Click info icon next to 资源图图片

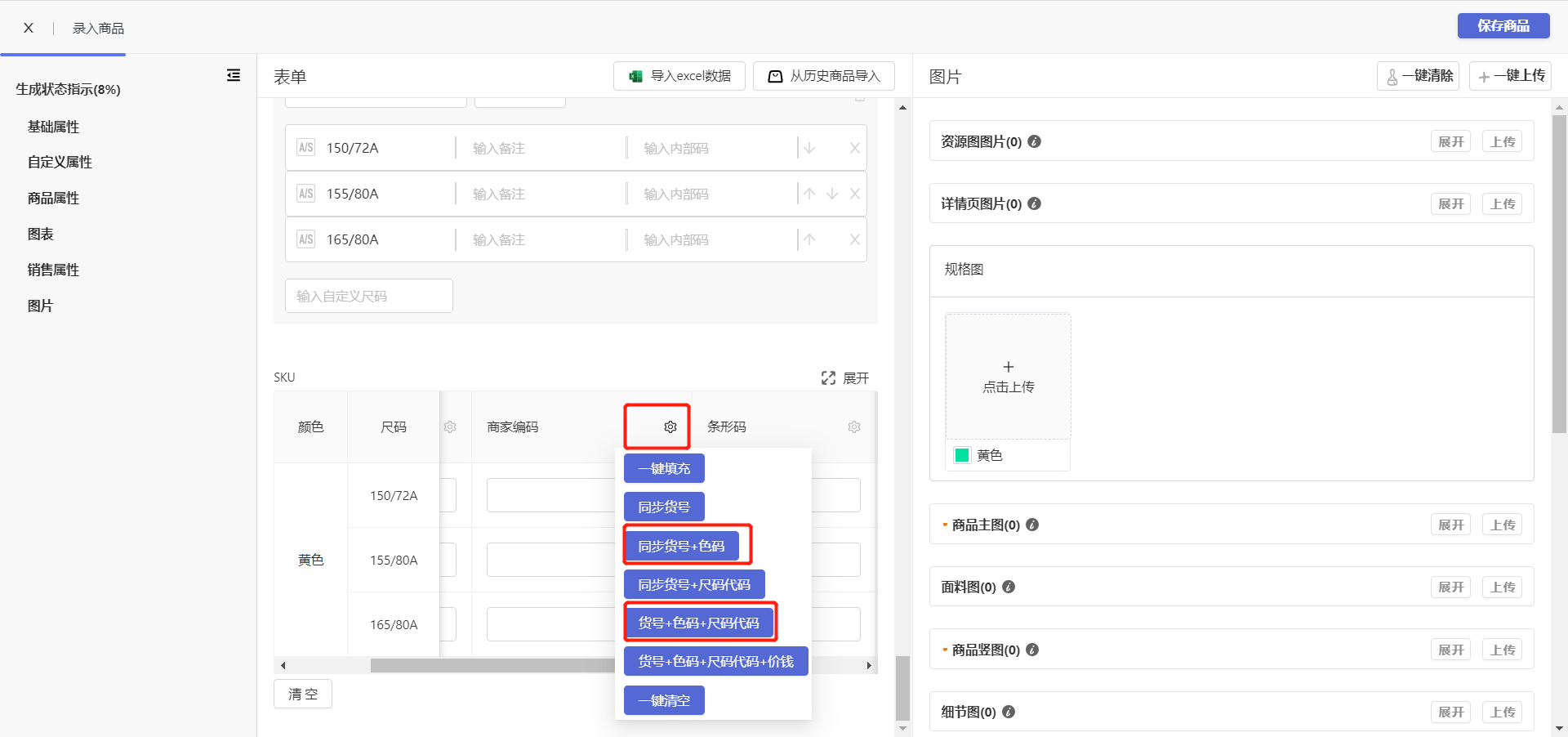coord(1034,141)
